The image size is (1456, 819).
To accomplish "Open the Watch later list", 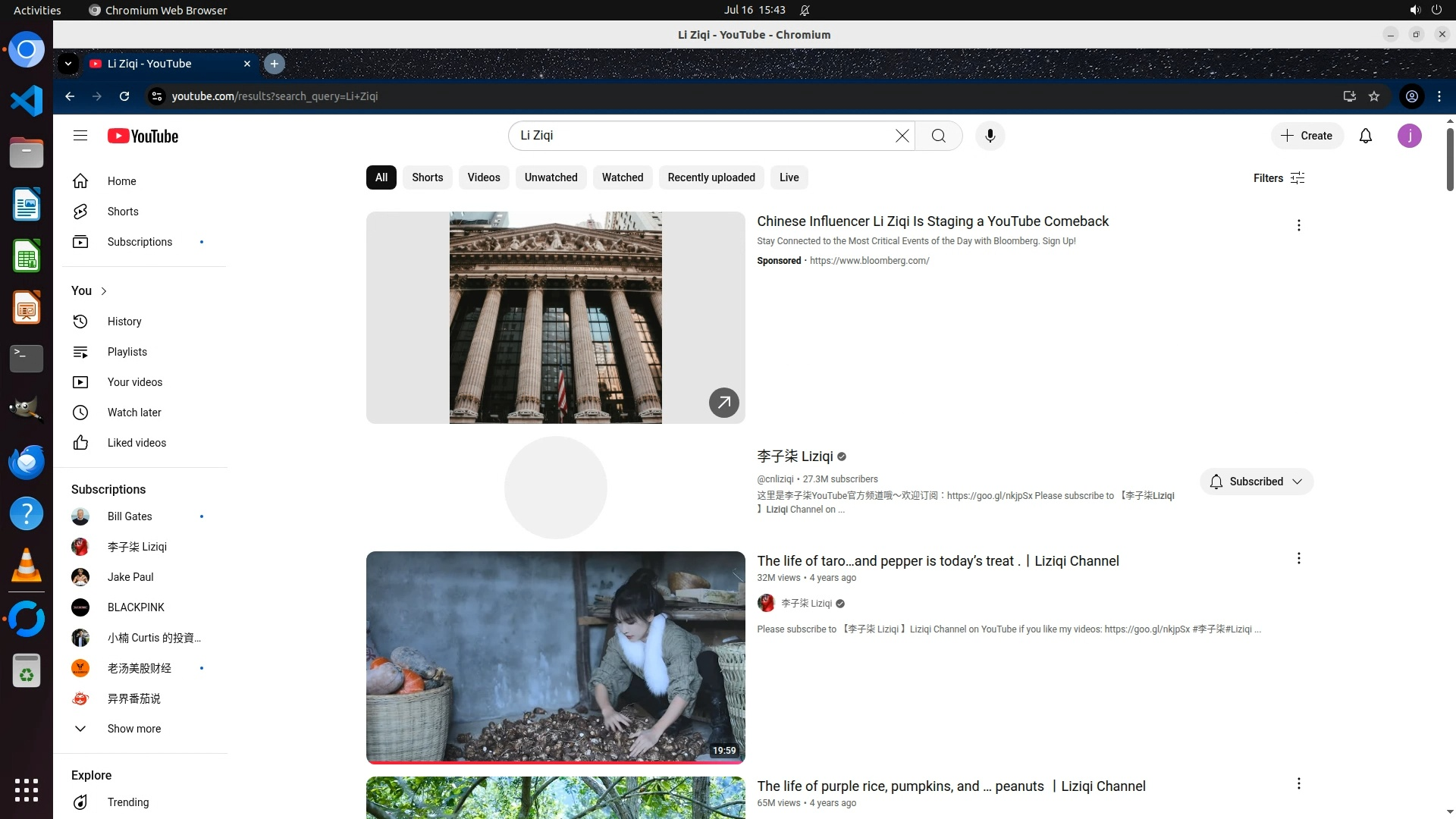I will tap(134, 413).
